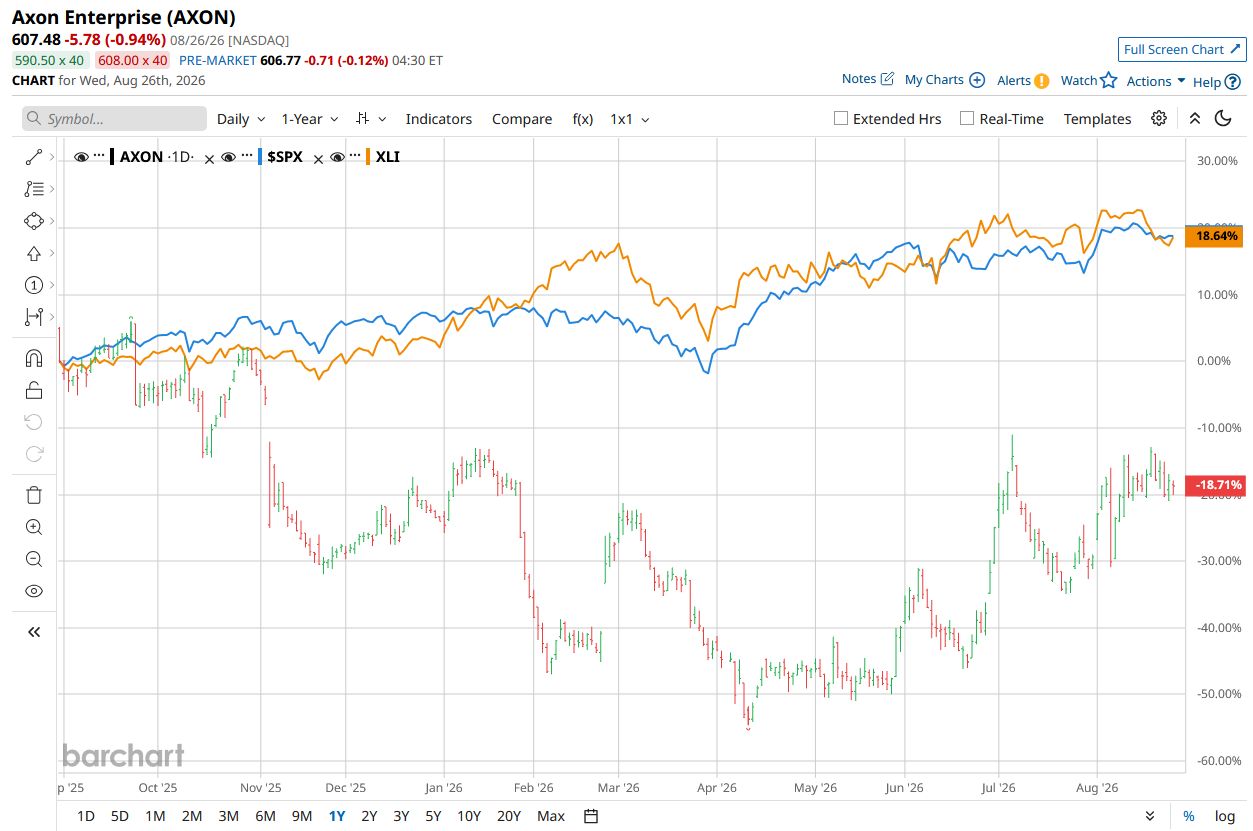Select the 5Y range tab
Image resolution: width=1253 pixels, height=831 pixels.
tap(433, 816)
